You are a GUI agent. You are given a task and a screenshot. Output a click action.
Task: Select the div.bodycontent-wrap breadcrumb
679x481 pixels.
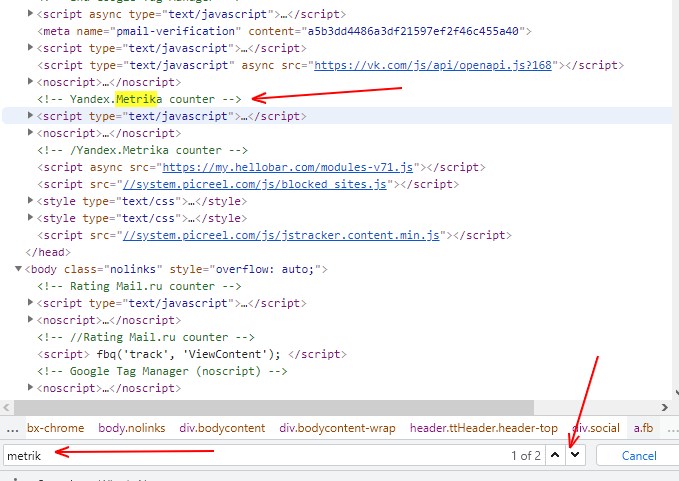point(338,428)
